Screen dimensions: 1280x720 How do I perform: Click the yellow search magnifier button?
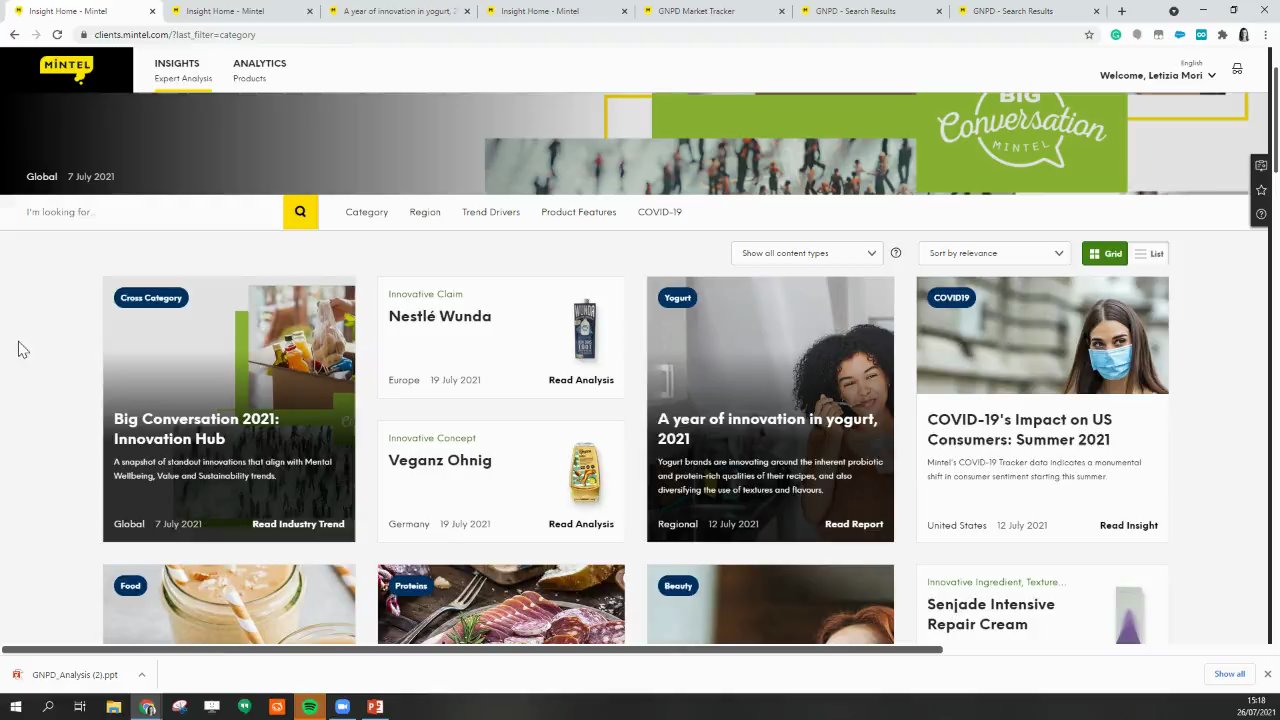pyautogui.click(x=300, y=212)
